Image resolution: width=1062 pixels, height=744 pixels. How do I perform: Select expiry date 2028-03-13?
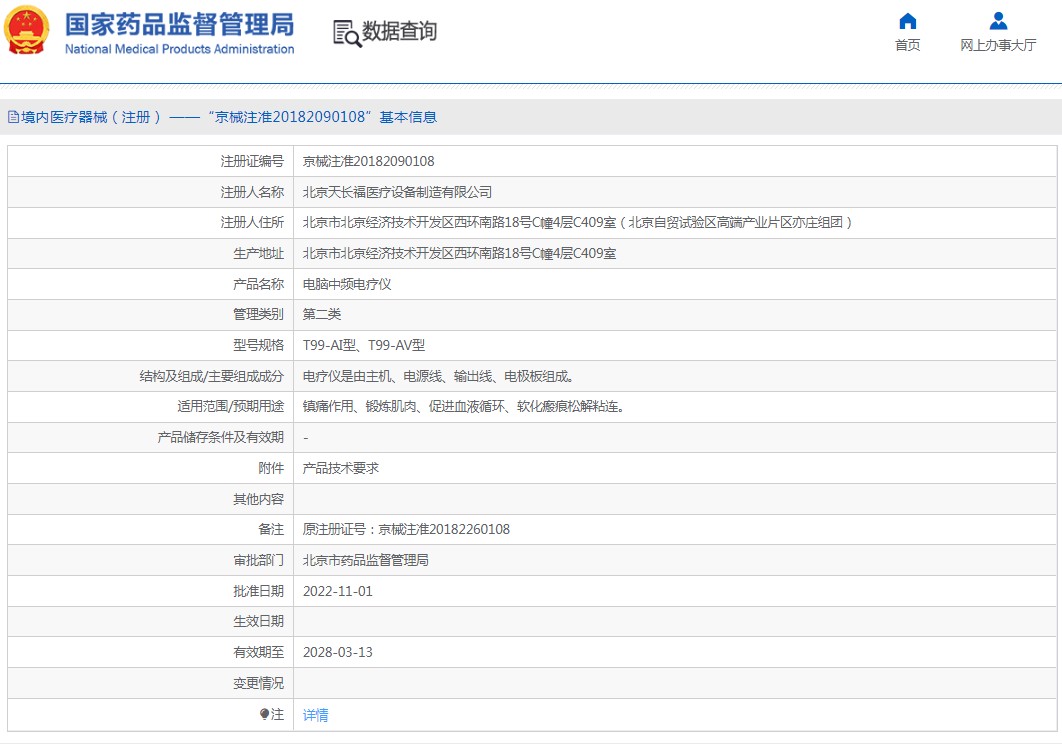[x=337, y=653]
